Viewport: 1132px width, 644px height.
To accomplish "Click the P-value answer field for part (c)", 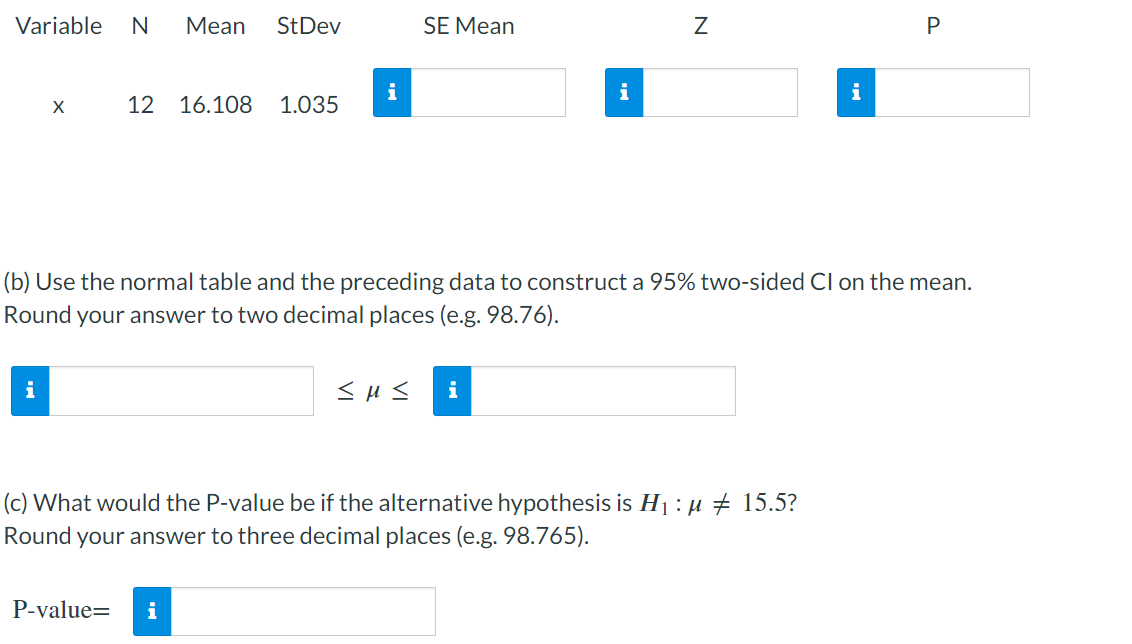I will click(x=303, y=612).
